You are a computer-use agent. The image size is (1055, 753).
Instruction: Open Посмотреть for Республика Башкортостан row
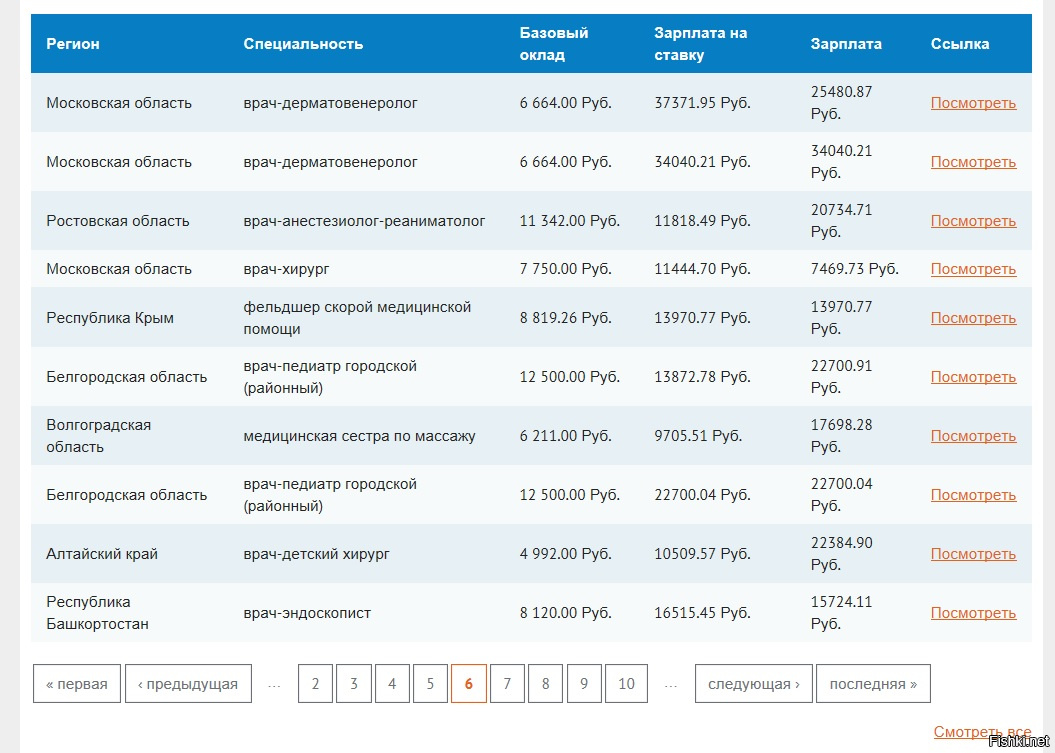pyautogui.click(x=973, y=613)
